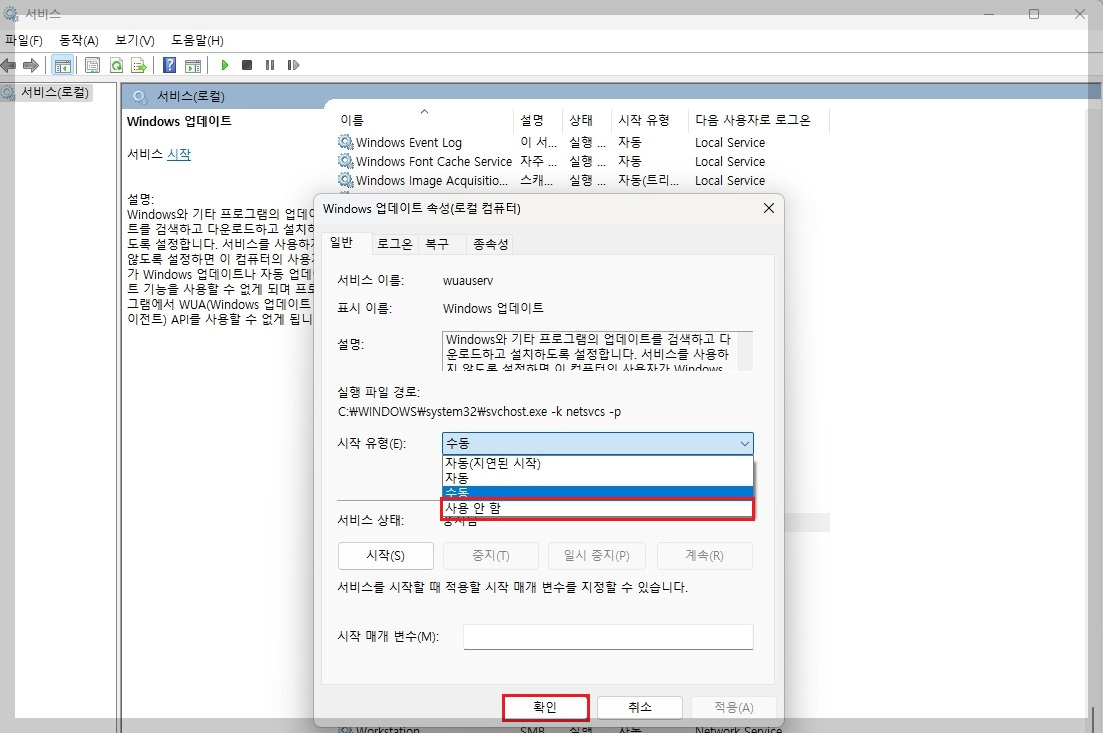Click the 확인 button

[546, 708]
